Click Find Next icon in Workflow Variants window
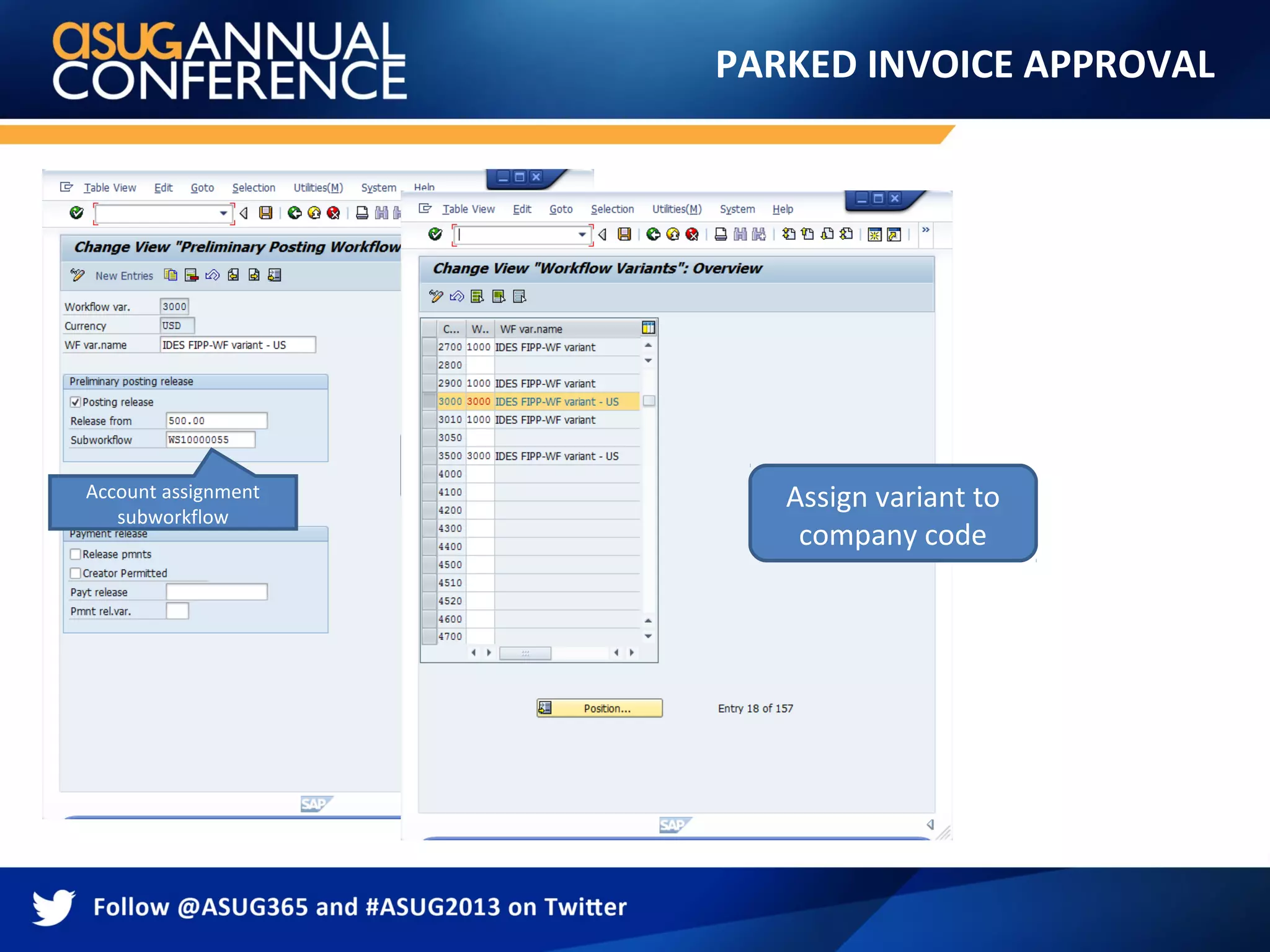The height and width of the screenshot is (952, 1270). (x=759, y=234)
